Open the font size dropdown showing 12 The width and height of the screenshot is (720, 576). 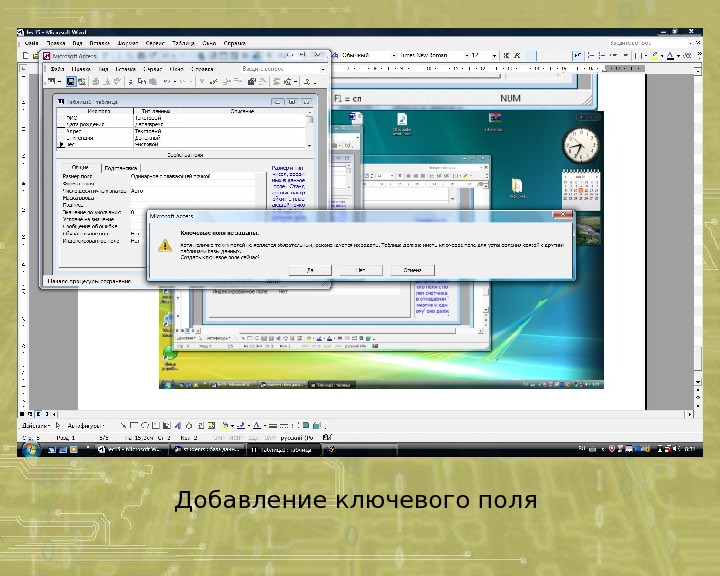[x=495, y=56]
